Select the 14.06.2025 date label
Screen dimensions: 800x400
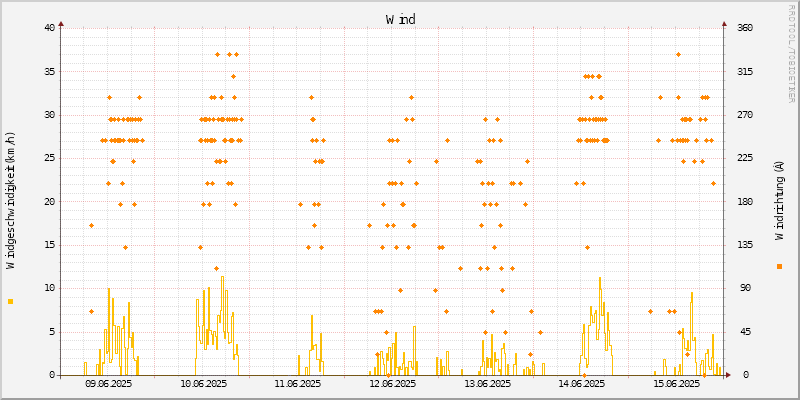pos(581,384)
